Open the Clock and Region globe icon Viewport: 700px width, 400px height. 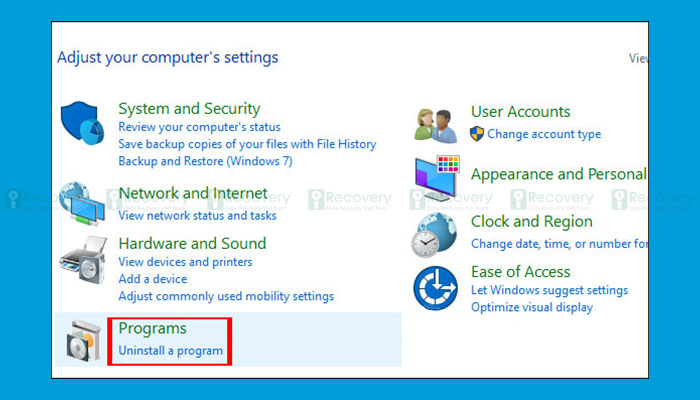click(434, 235)
